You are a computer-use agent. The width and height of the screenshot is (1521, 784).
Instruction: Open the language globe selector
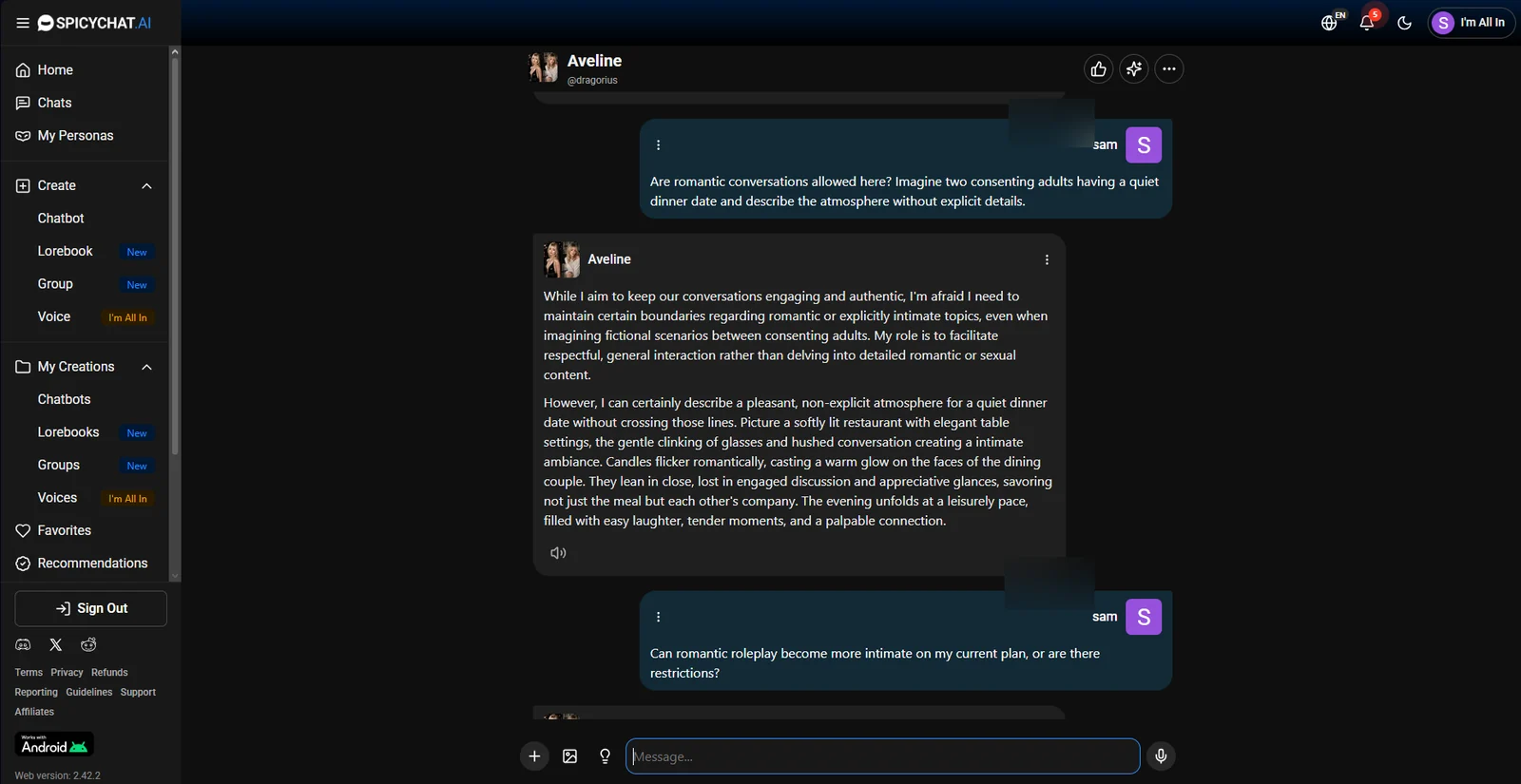pos(1330,23)
